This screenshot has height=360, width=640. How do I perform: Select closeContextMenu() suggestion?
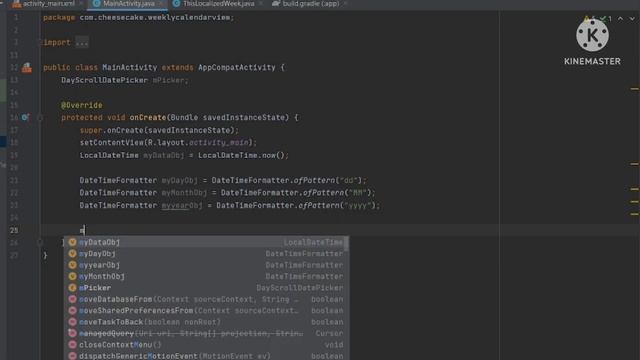tap(206, 345)
